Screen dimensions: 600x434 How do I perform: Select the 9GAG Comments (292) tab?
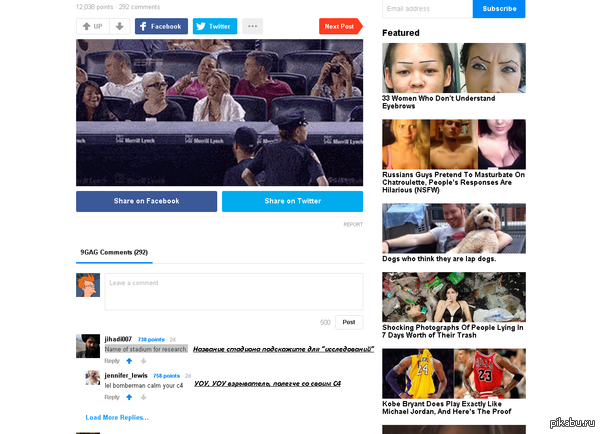point(114,252)
